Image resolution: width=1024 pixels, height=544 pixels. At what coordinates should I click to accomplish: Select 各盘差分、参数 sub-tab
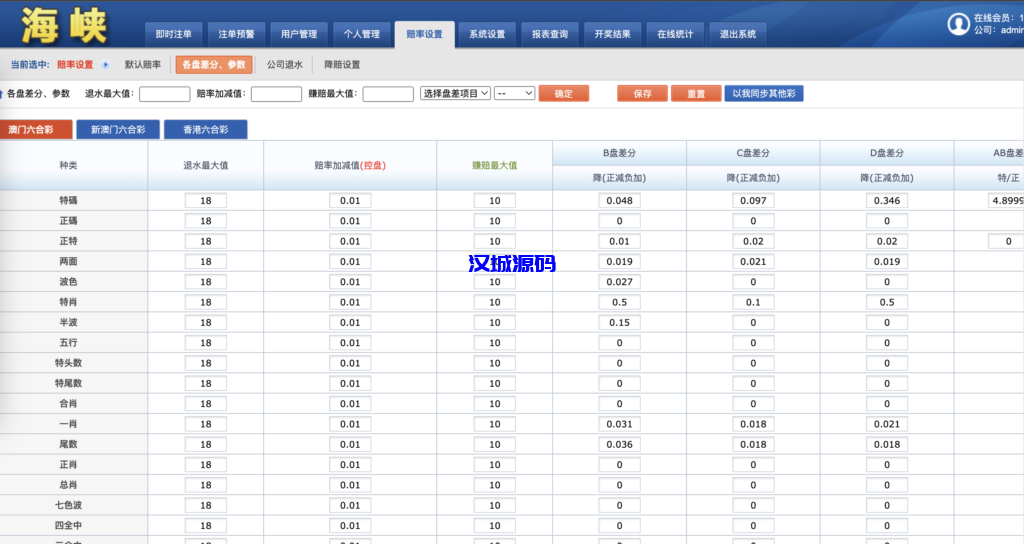tap(214, 65)
